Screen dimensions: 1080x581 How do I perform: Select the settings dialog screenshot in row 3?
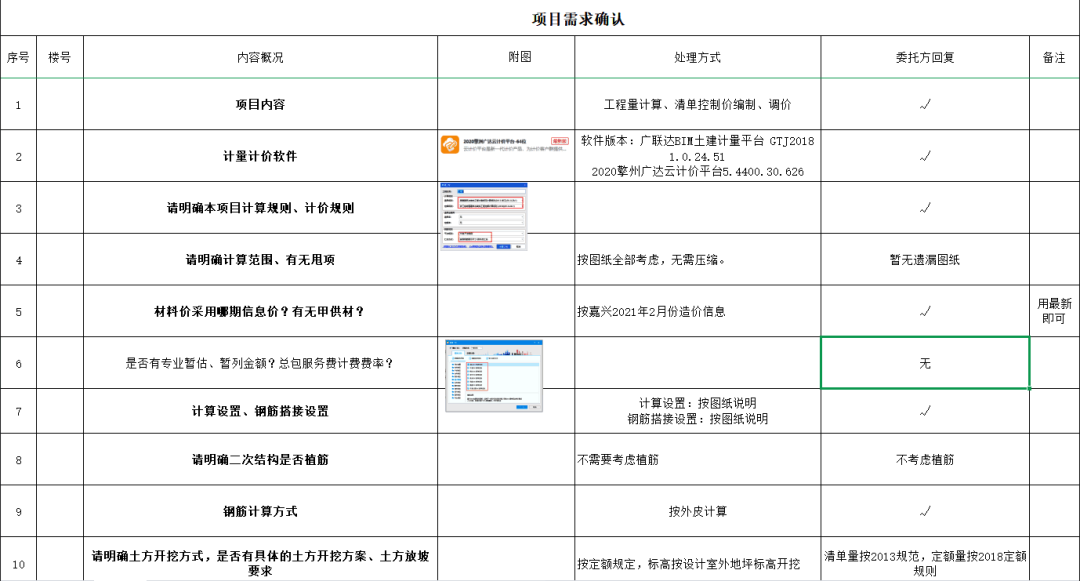[x=483, y=216]
